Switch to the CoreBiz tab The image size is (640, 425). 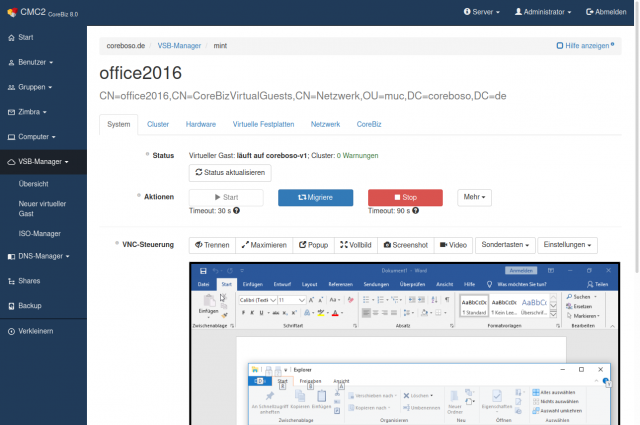369,125
